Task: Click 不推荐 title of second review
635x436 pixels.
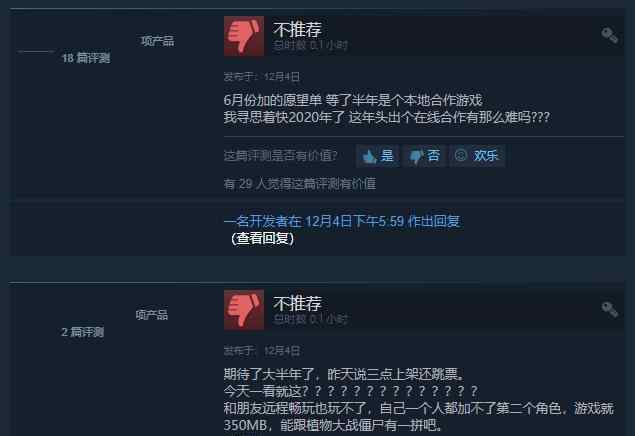Action: 297,303
